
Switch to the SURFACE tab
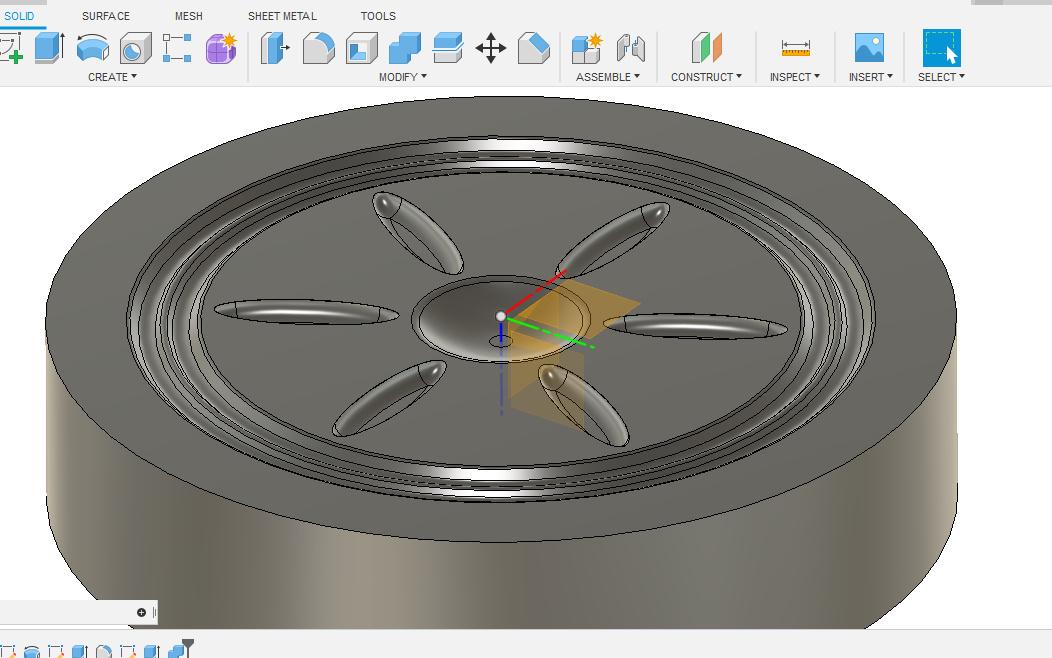(x=108, y=16)
